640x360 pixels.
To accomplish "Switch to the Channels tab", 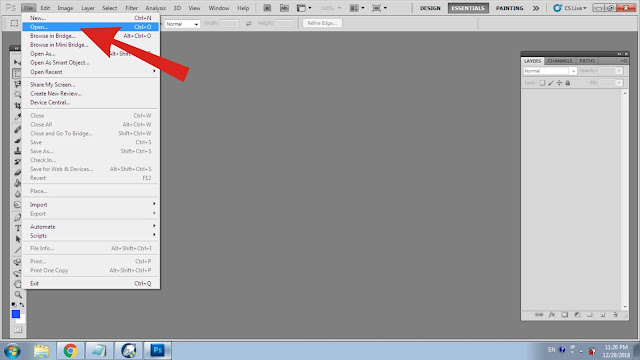I will [560, 61].
